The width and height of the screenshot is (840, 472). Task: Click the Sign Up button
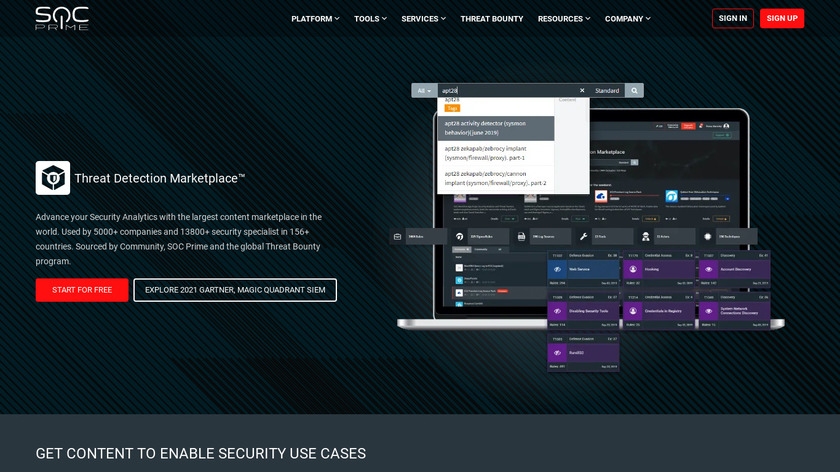tap(782, 18)
